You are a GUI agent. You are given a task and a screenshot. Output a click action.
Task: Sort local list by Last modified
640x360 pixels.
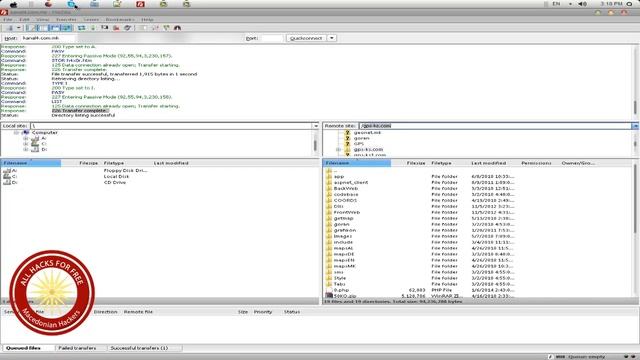point(171,163)
